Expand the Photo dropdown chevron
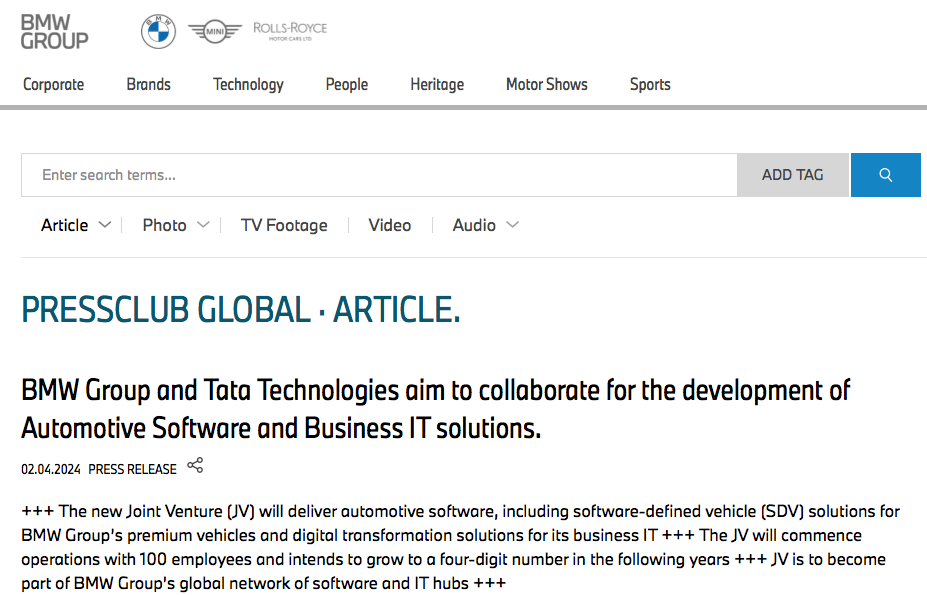 click(x=203, y=225)
